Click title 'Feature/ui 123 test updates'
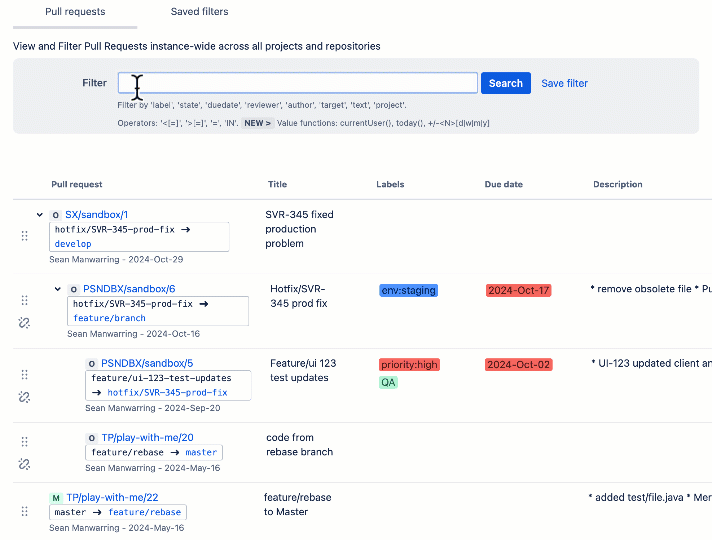 click(303, 371)
